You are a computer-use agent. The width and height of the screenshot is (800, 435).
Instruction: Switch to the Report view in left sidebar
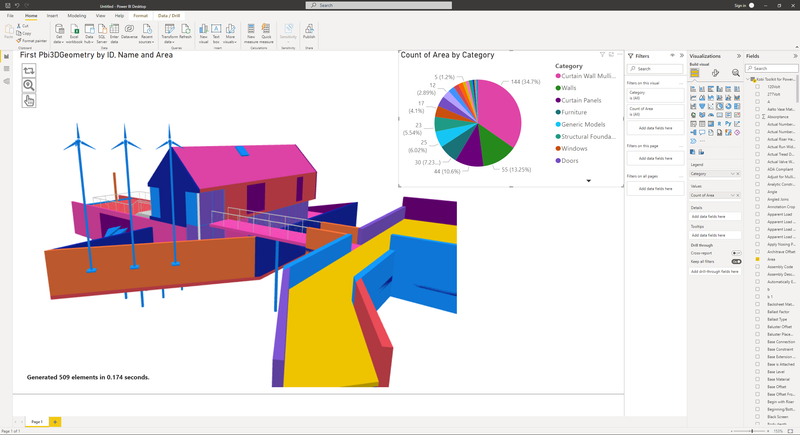[6, 56]
